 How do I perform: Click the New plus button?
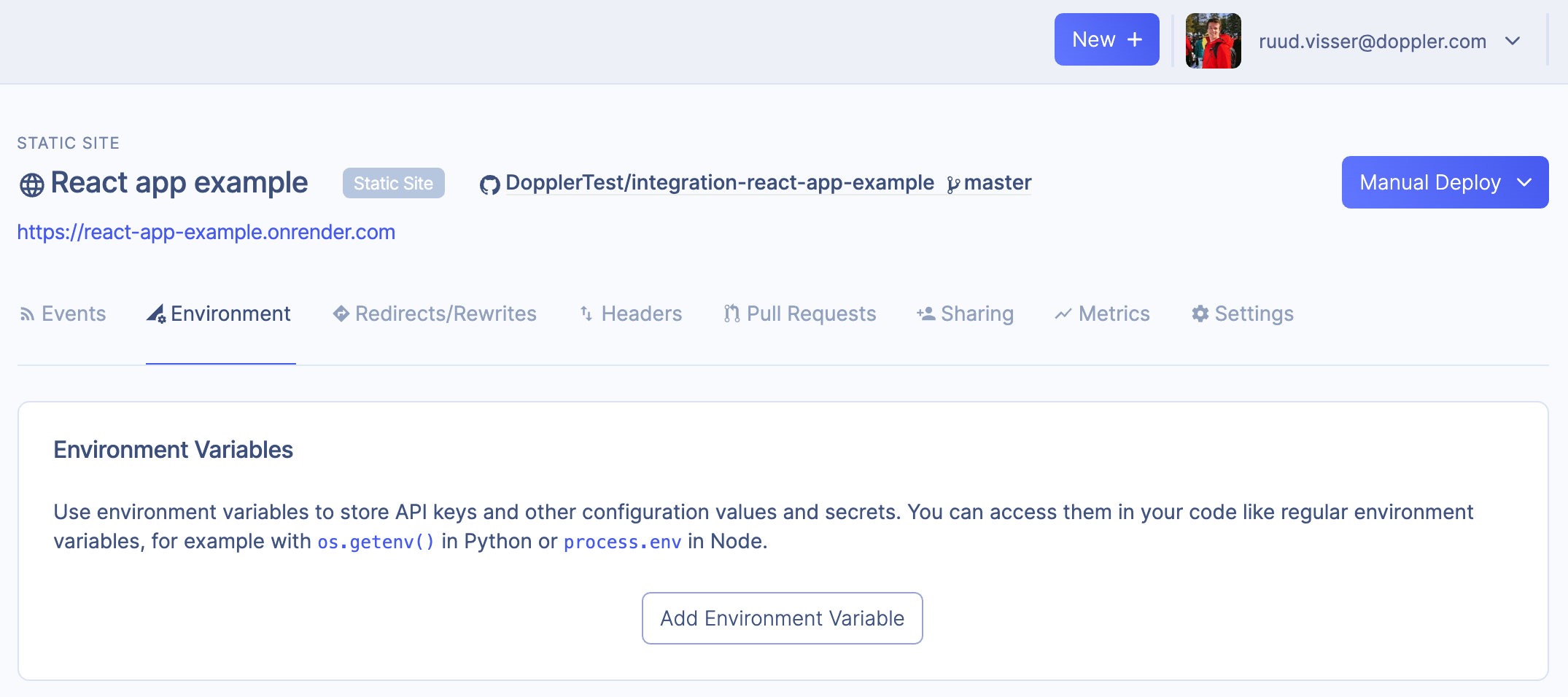click(x=1106, y=39)
